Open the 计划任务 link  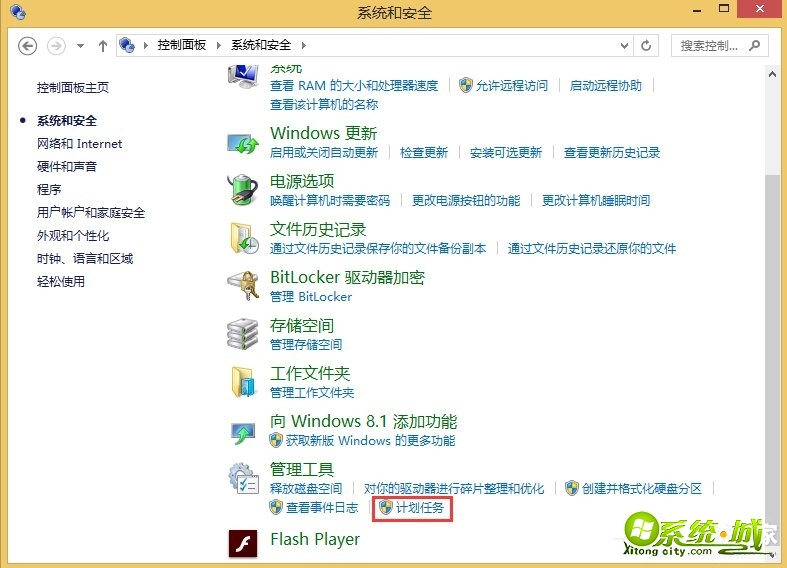coord(420,508)
